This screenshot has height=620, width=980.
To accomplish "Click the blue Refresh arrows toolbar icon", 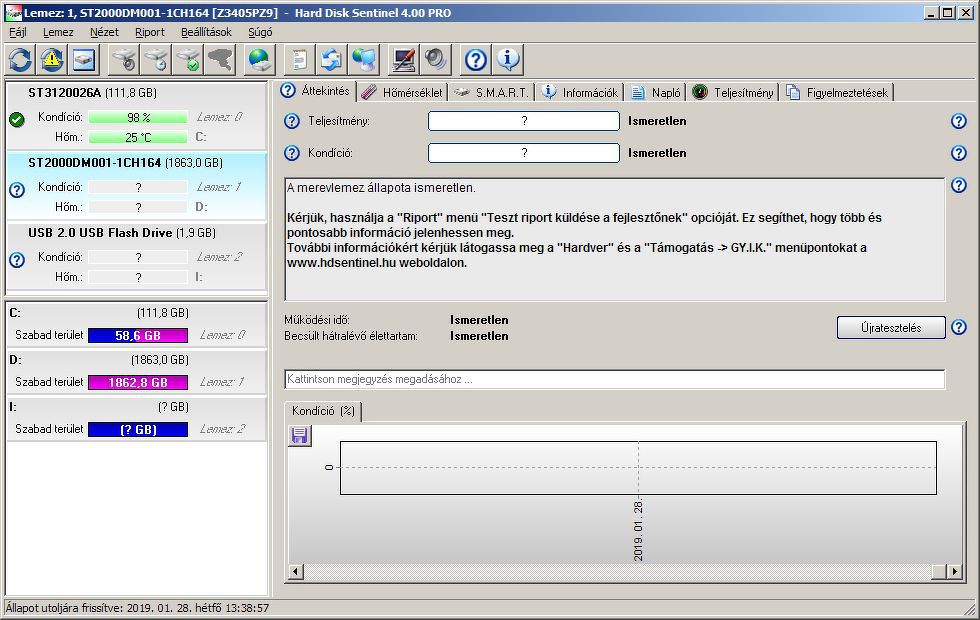I will tap(21, 60).
